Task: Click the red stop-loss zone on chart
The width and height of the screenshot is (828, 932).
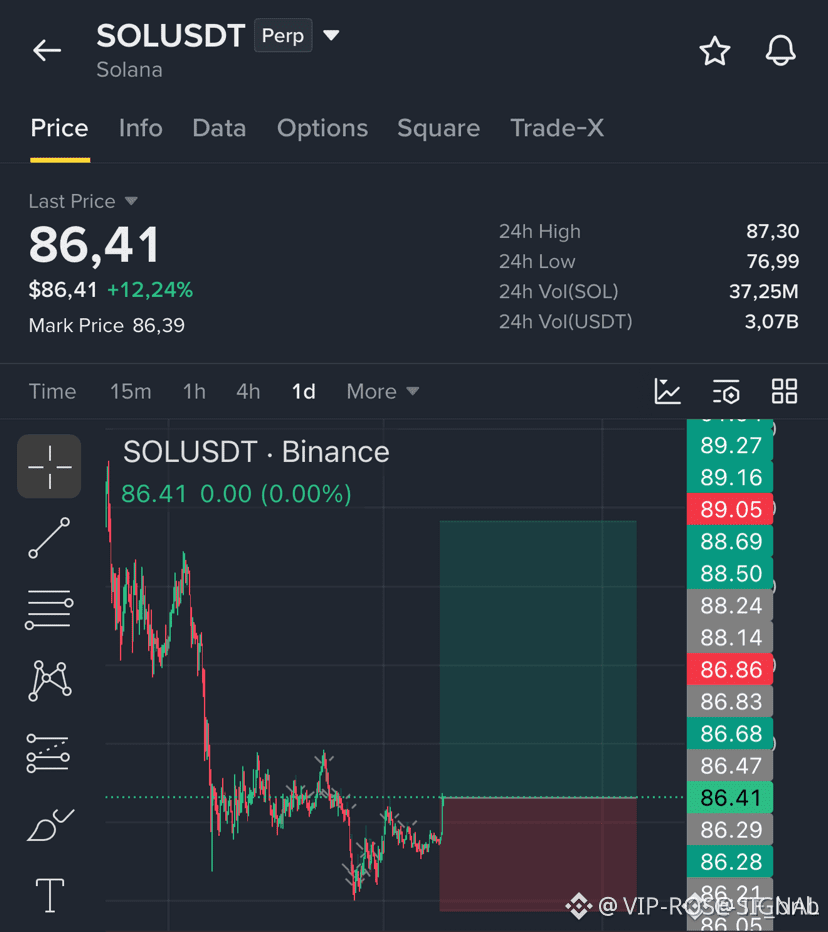Action: click(x=538, y=854)
